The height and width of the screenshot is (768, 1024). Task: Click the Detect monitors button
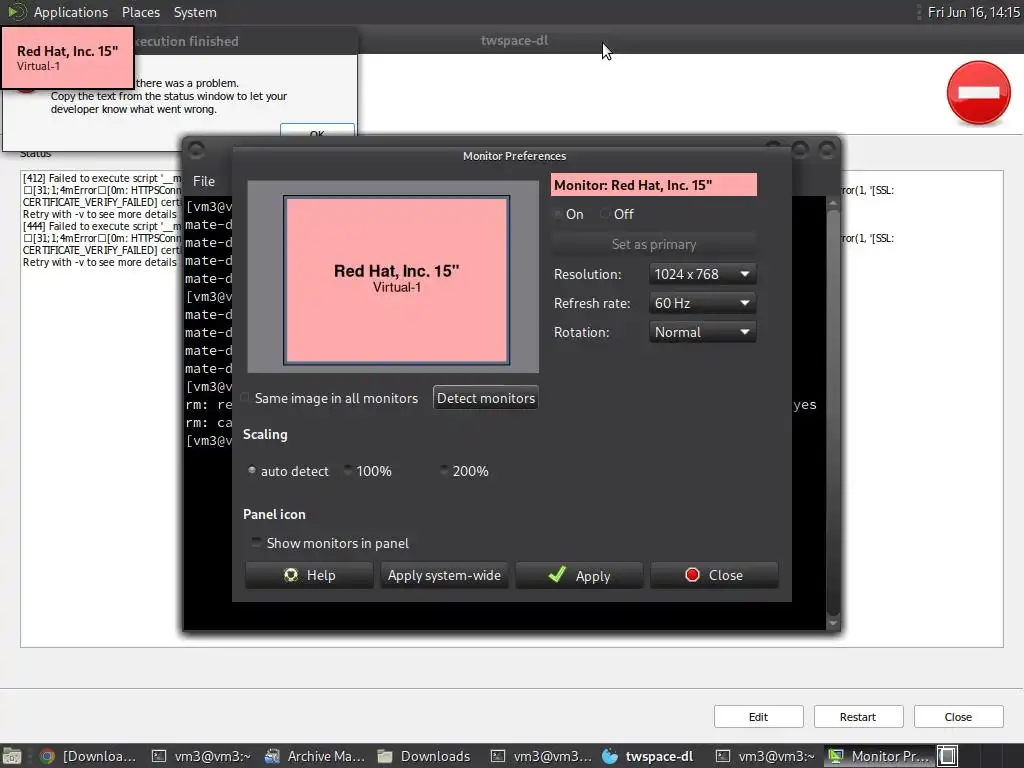(486, 398)
